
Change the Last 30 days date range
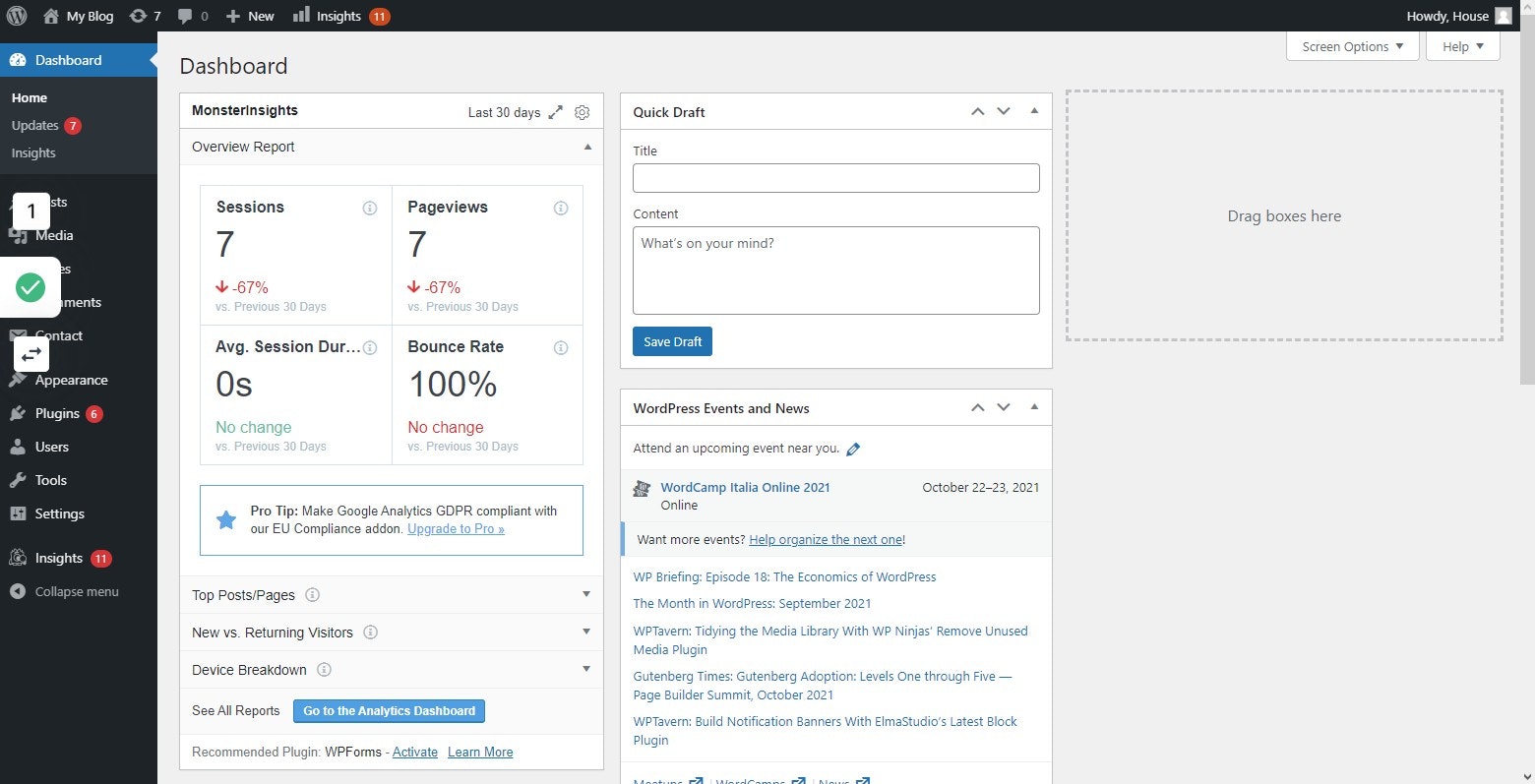pyautogui.click(x=504, y=112)
